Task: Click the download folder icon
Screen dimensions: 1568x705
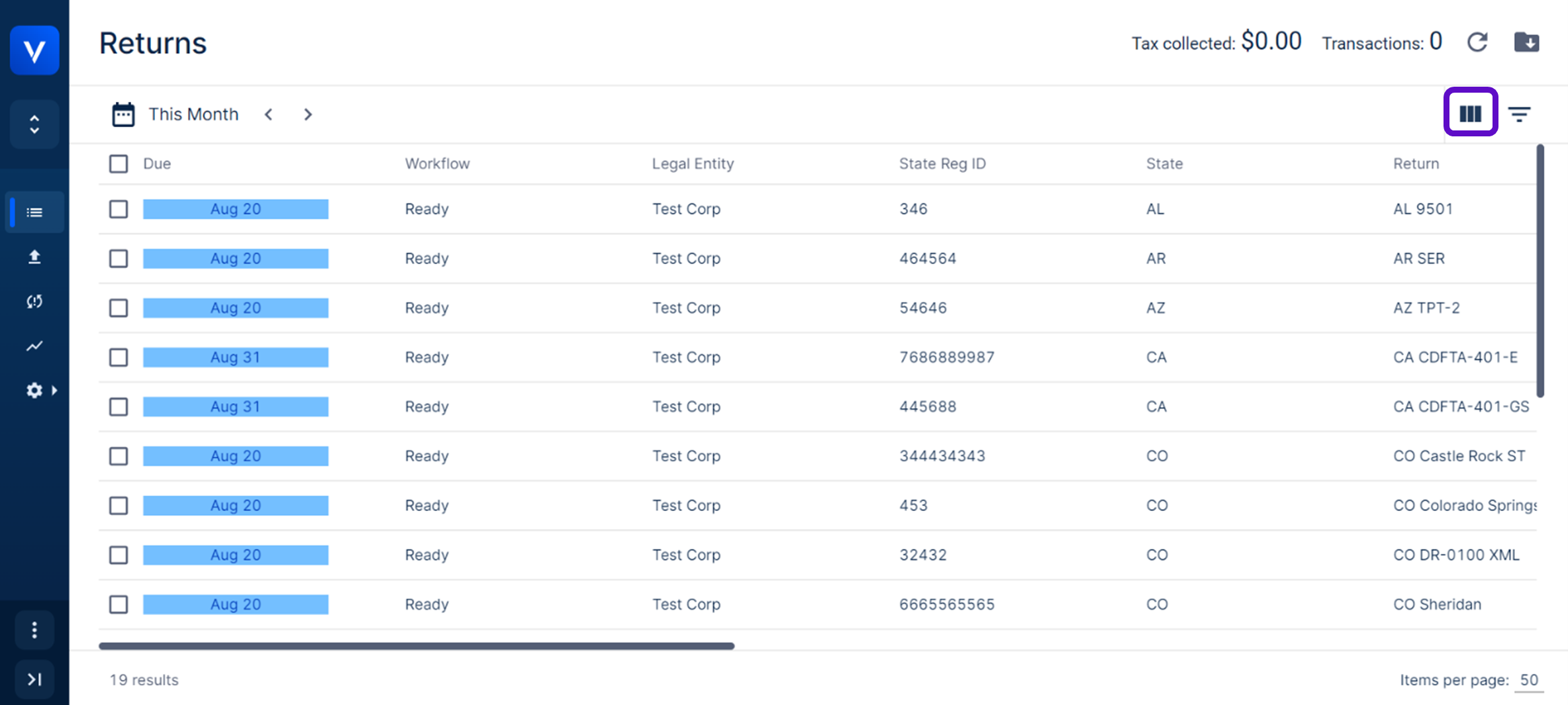Action: [1526, 42]
